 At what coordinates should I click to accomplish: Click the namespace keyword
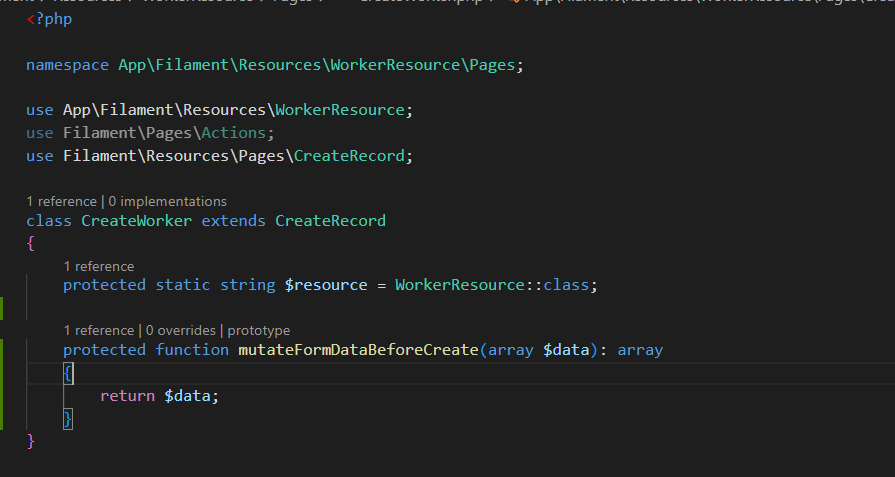pyautogui.click(x=67, y=65)
